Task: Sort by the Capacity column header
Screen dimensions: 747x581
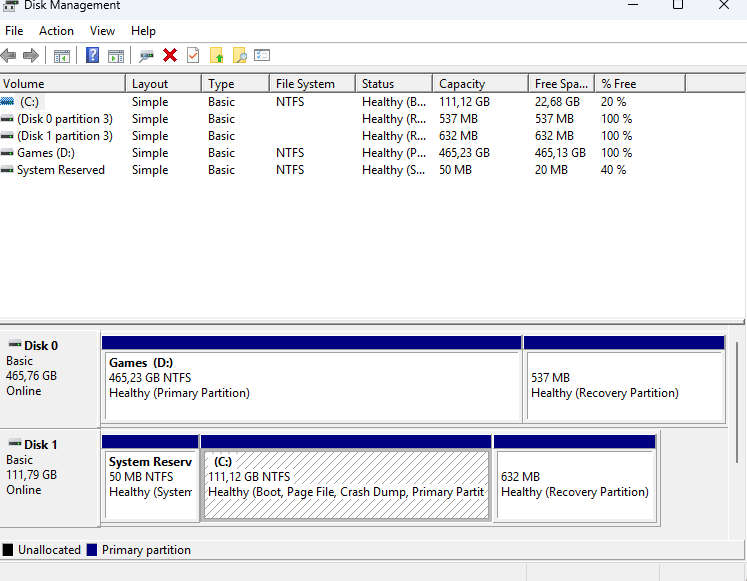Action: point(480,83)
